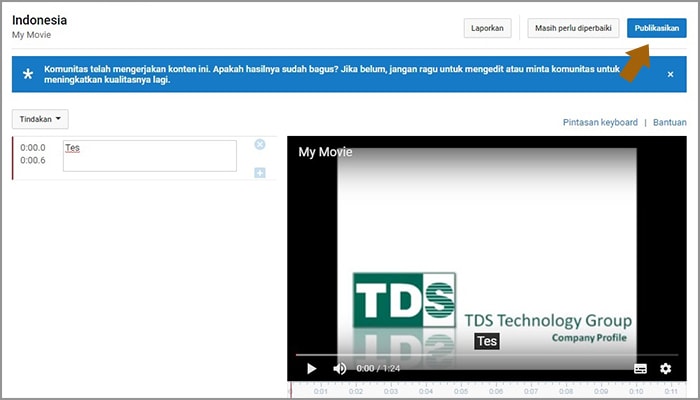Open video player settings gear

(x=666, y=368)
